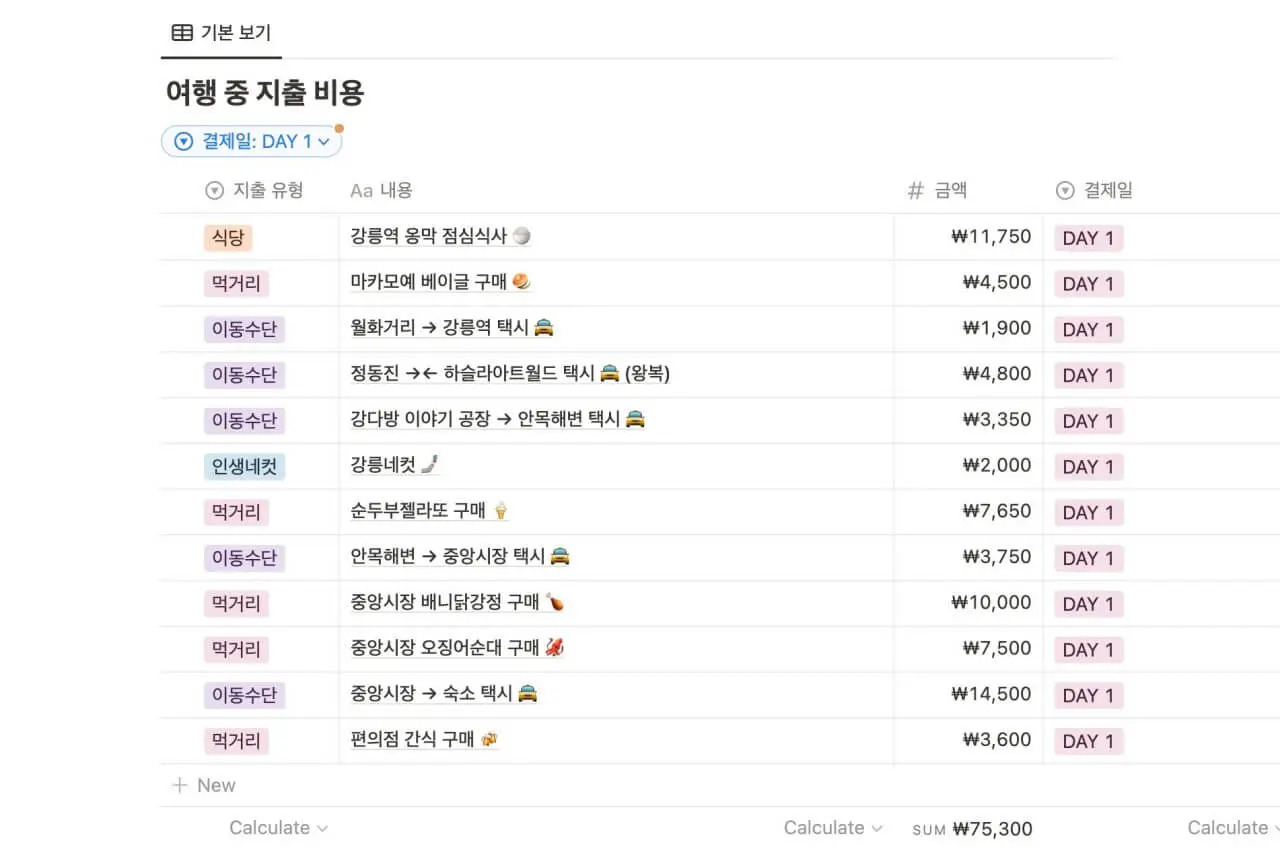This screenshot has height=857, width=1280.
Task: Click the ice cream emoji after 순두부젤라또 구매
Action: pyautogui.click(x=499, y=511)
